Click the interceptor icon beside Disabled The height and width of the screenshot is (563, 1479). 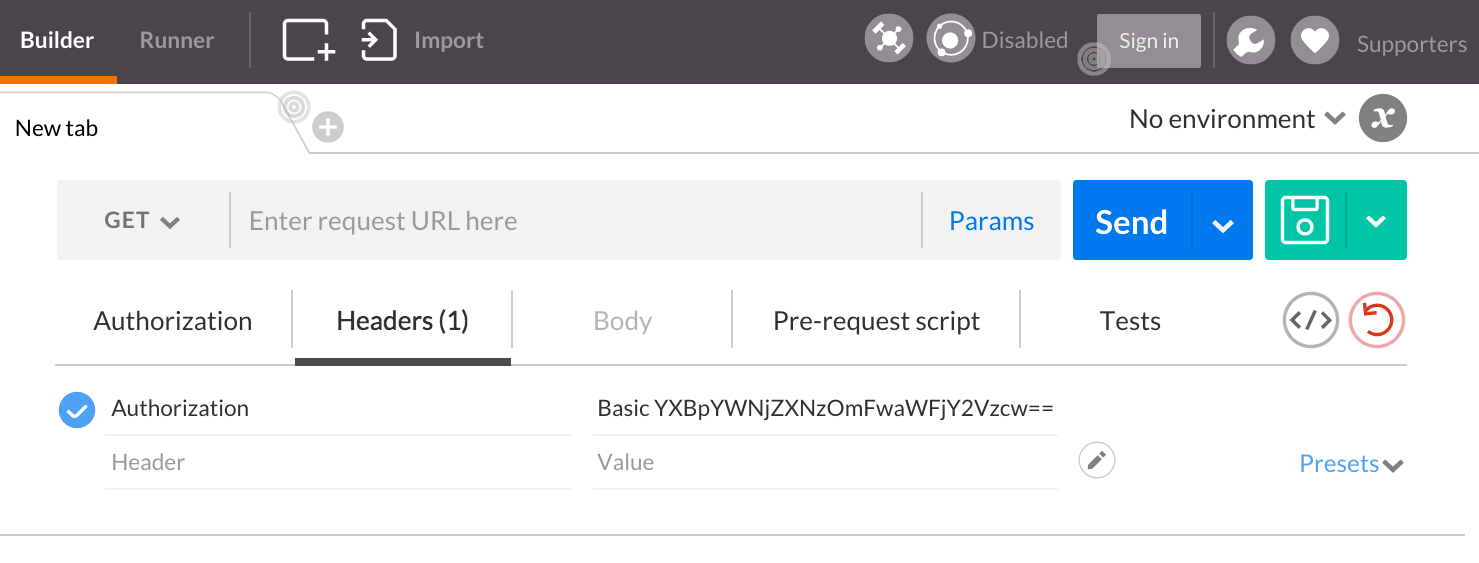click(x=951, y=39)
